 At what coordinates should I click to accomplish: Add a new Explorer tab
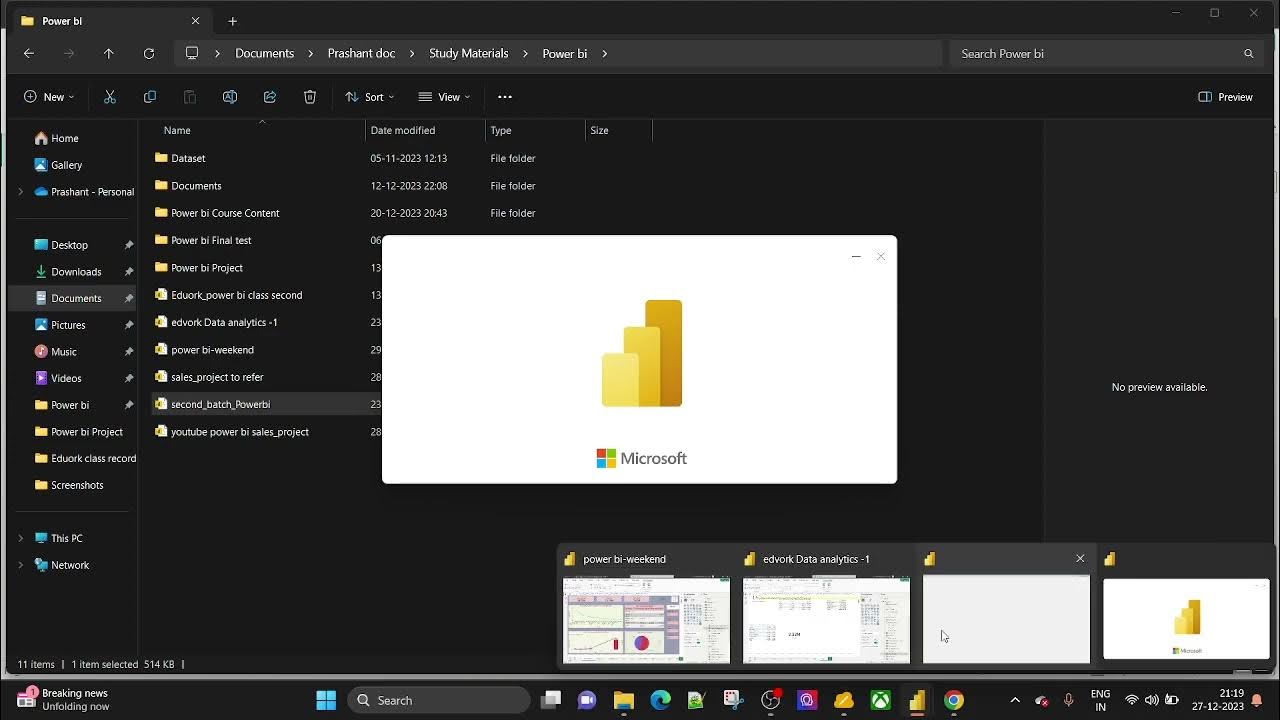232,21
